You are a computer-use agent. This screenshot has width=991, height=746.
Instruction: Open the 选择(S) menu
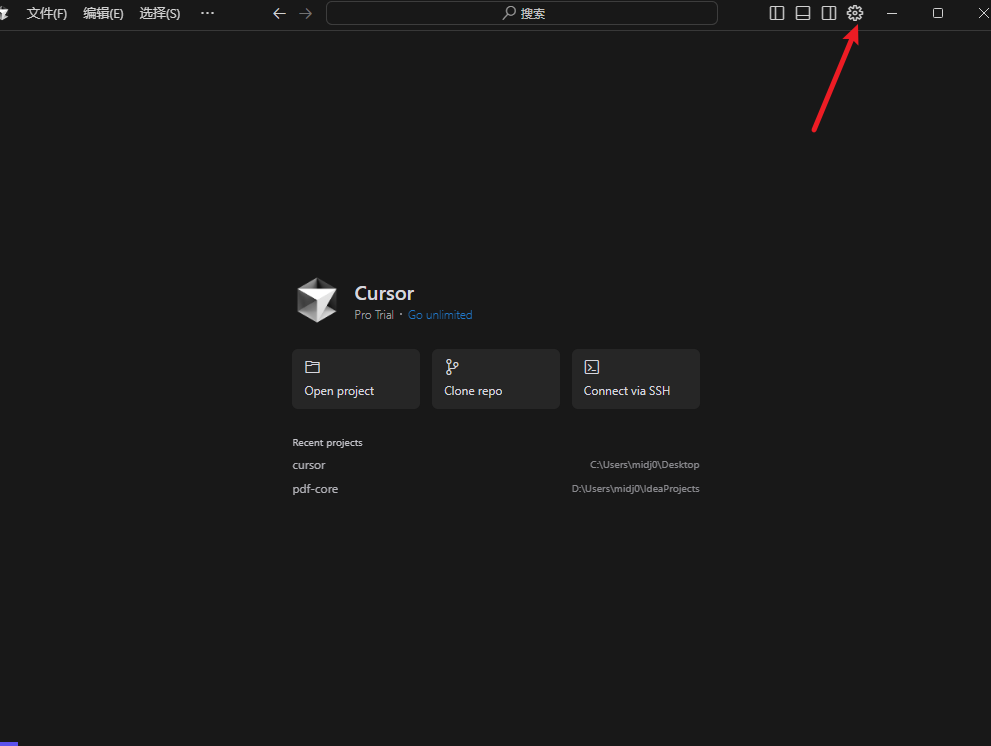pos(160,13)
